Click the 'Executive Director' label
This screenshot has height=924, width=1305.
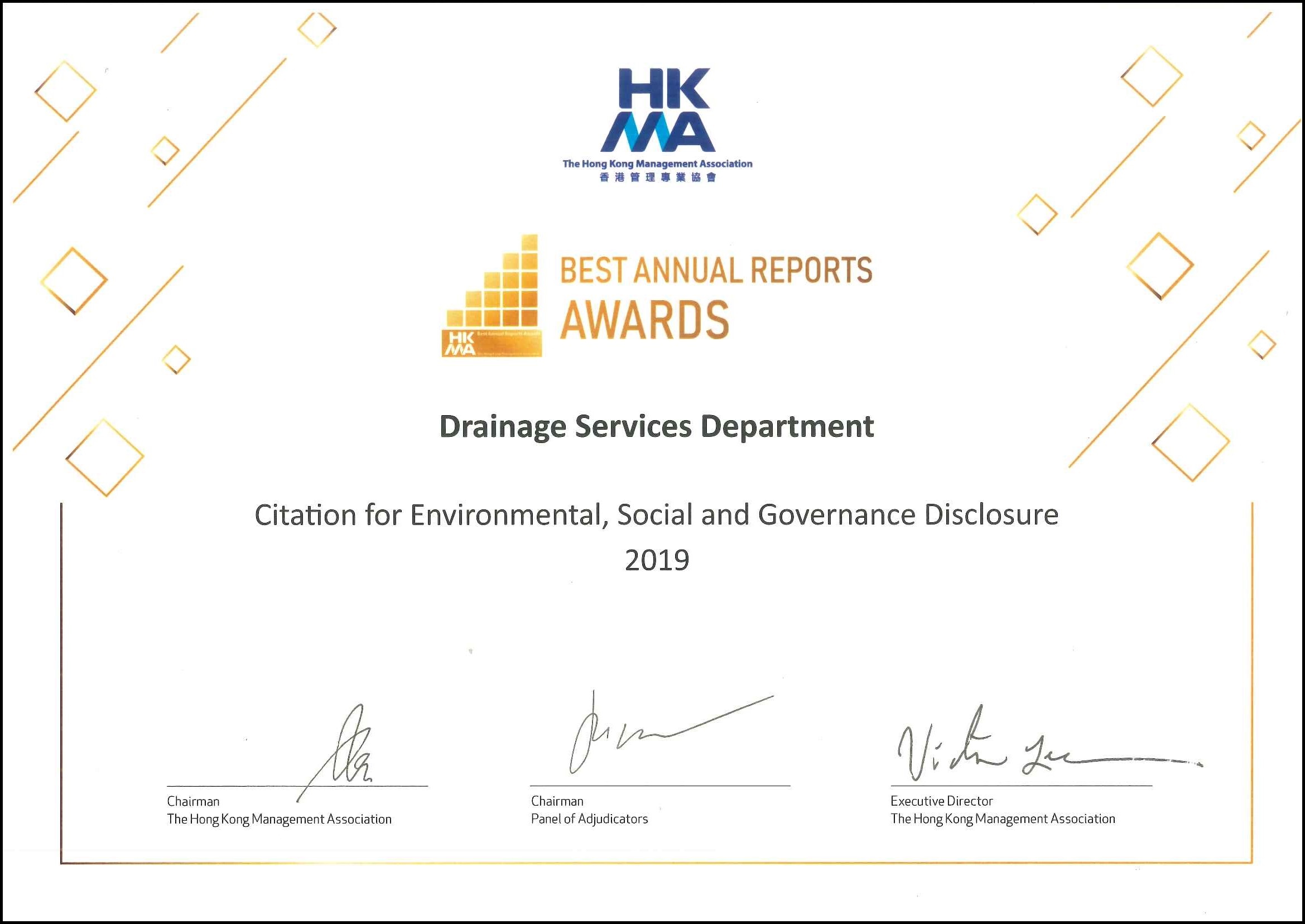[x=941, y=801]
